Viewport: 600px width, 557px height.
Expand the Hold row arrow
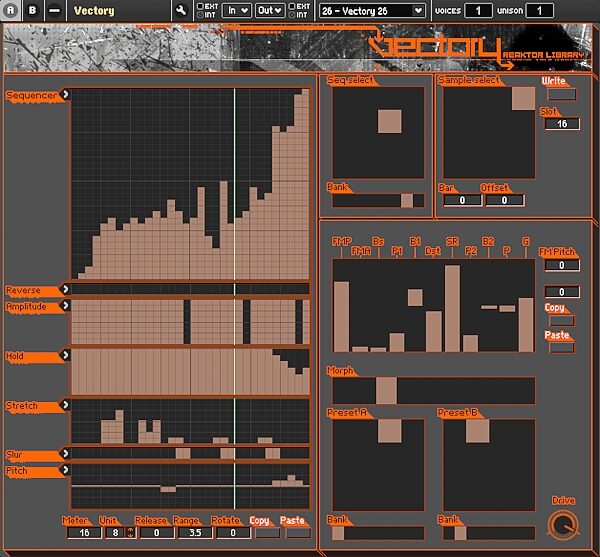65,355
